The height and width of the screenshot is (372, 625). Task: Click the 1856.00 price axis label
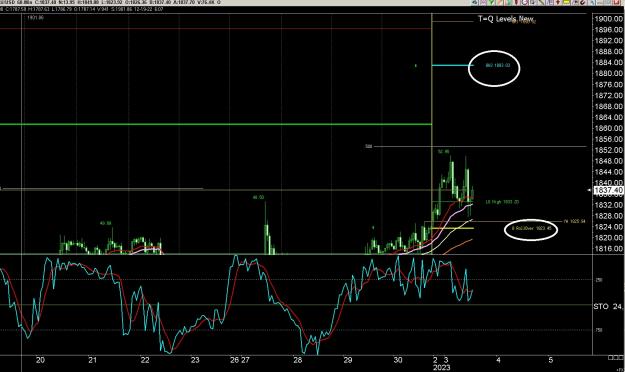coord(609,139)
